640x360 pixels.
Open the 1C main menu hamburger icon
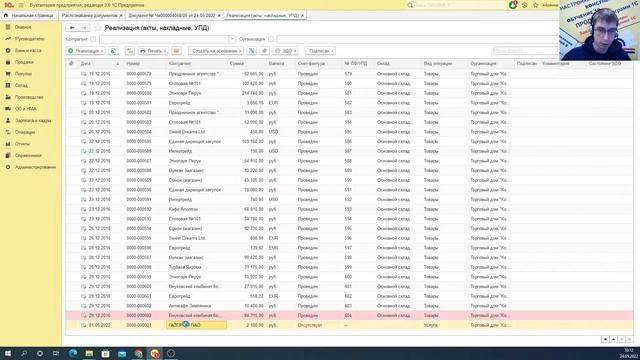21,5
